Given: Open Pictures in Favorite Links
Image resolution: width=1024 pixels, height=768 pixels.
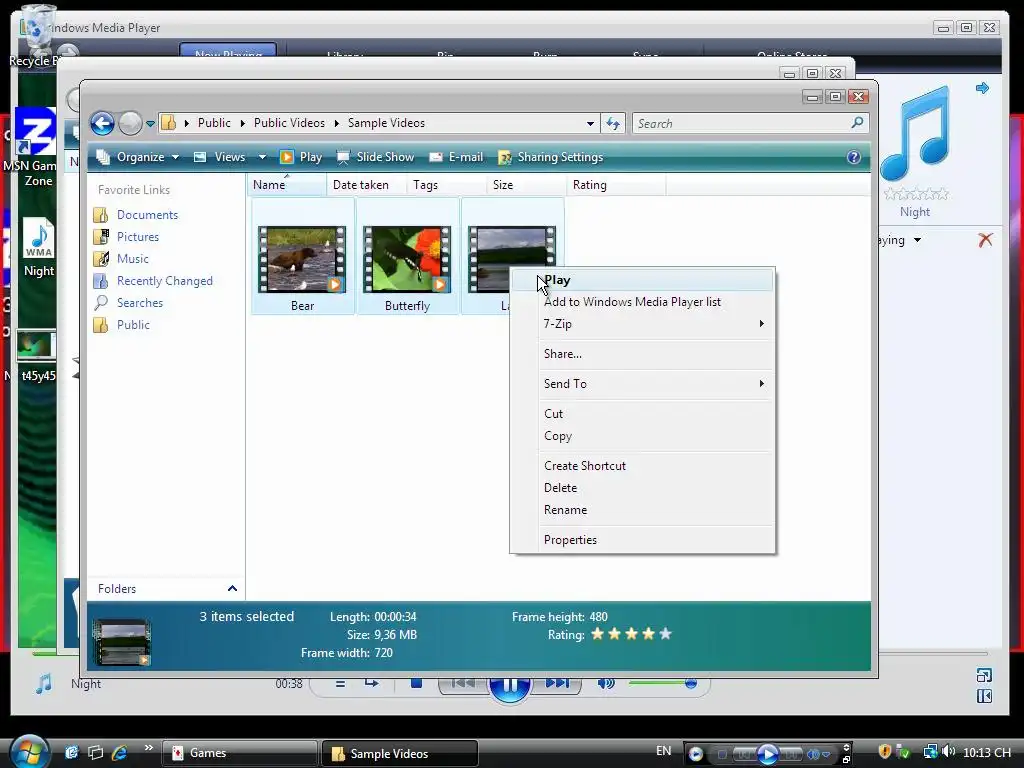Looking at the screenshot, I should click(x=126, y=237).
